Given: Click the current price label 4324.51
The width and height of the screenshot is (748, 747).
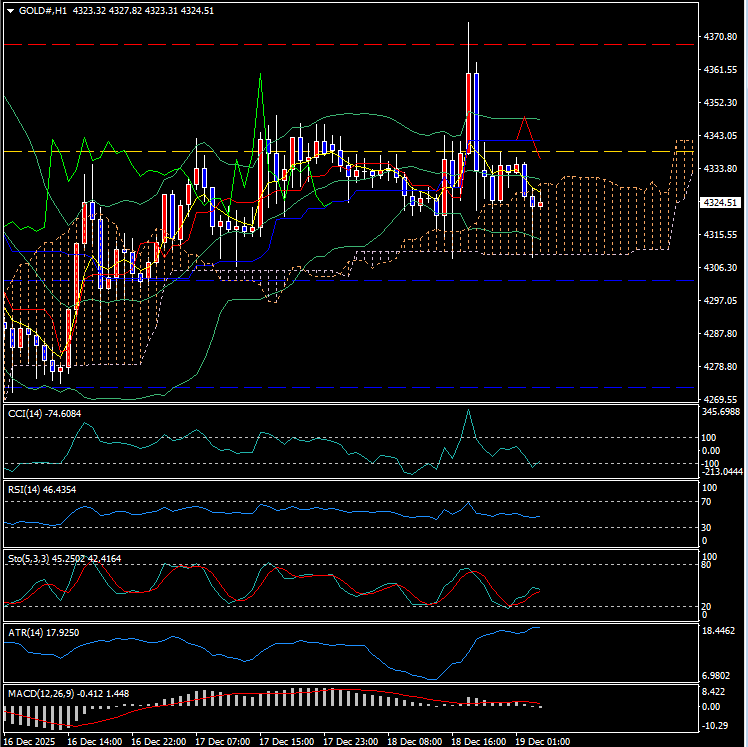Looking at the screenshot, I should 719,203.
